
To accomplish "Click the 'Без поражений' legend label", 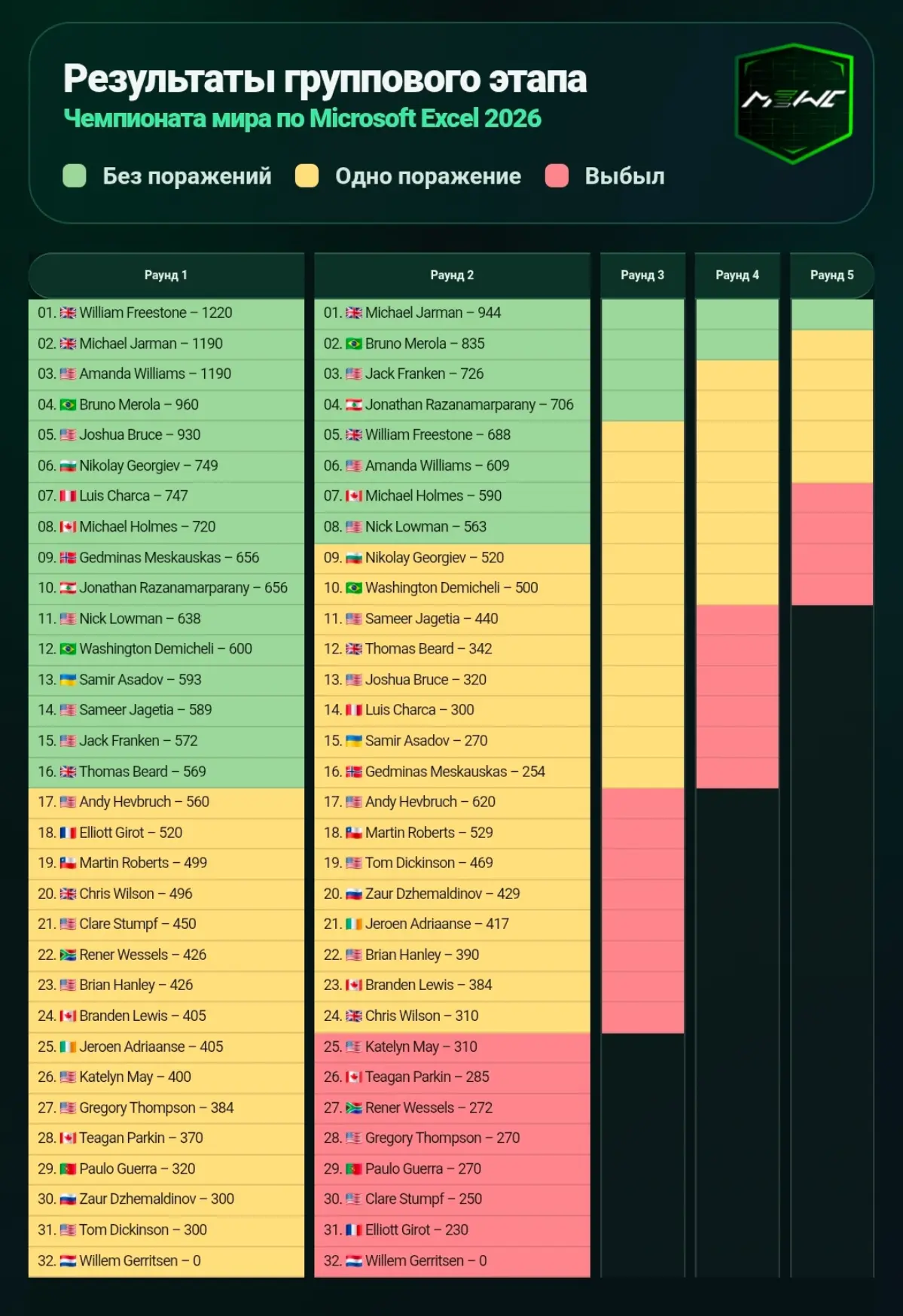I will coord(187,177).
